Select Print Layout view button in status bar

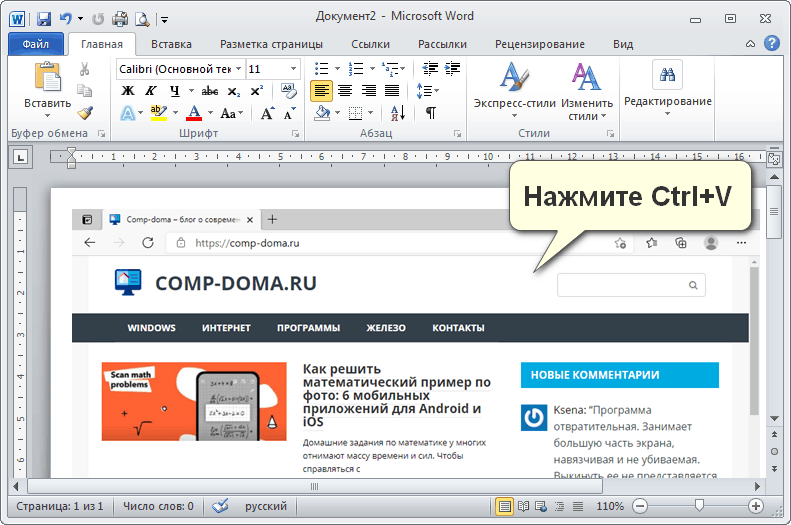click(504, 506)
